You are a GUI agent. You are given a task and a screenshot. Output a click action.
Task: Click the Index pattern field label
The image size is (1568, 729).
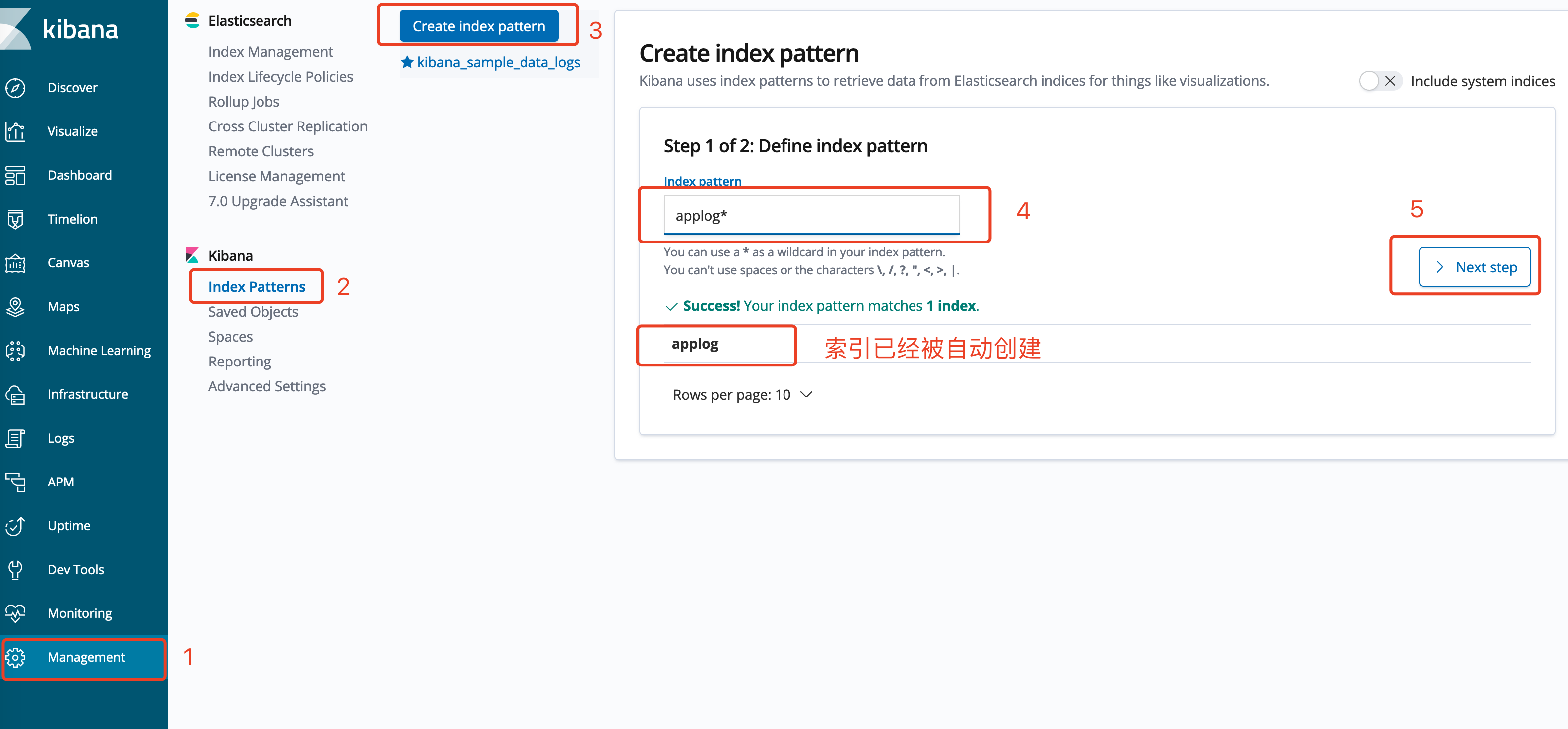click(x=702, y=181)
